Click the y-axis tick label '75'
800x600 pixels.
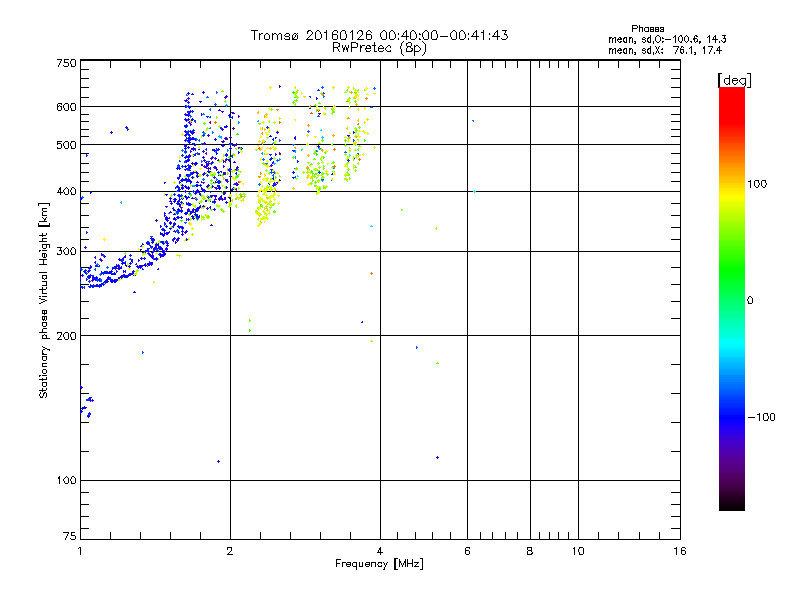pos(70,536)
